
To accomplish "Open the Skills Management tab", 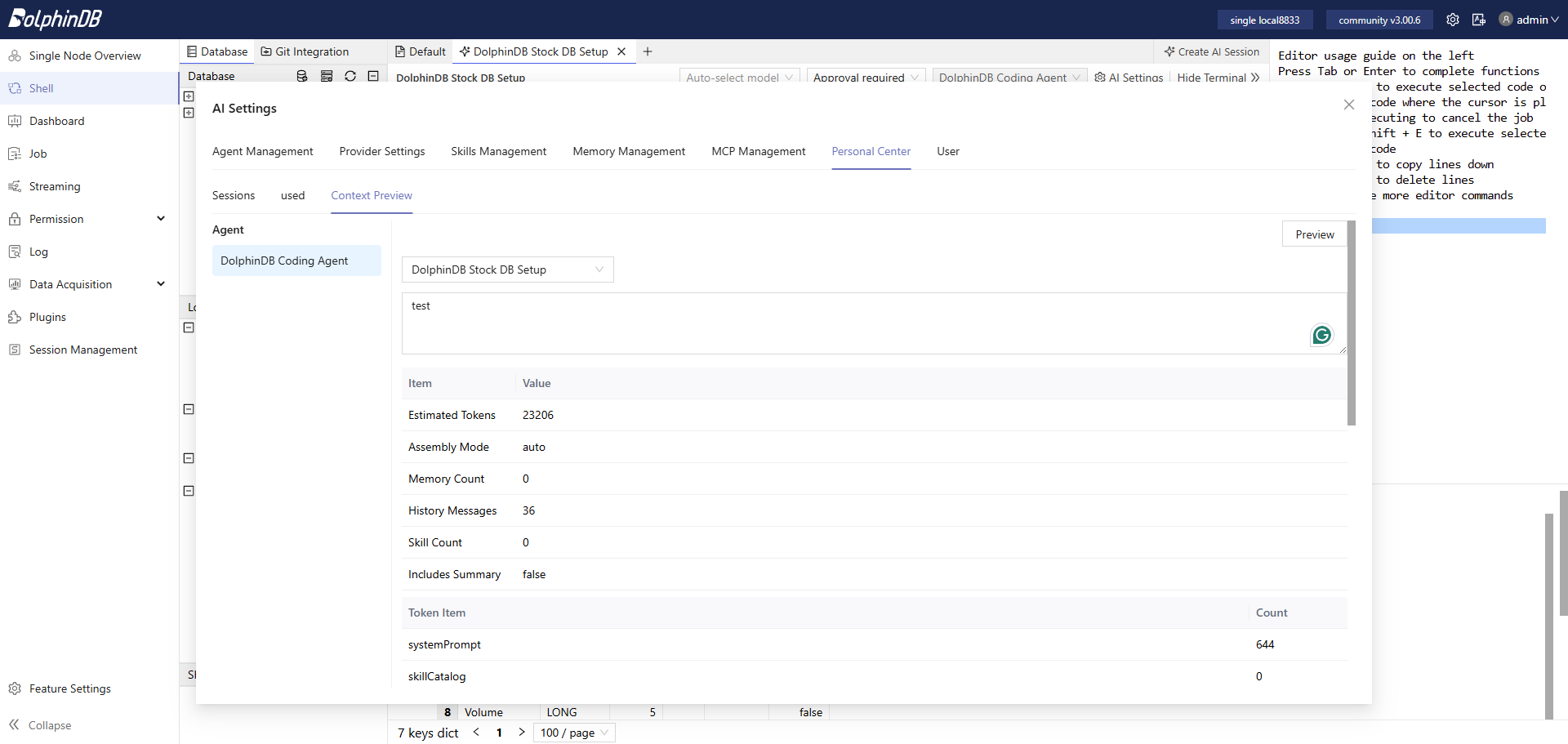I will click(x=499, y=151).
